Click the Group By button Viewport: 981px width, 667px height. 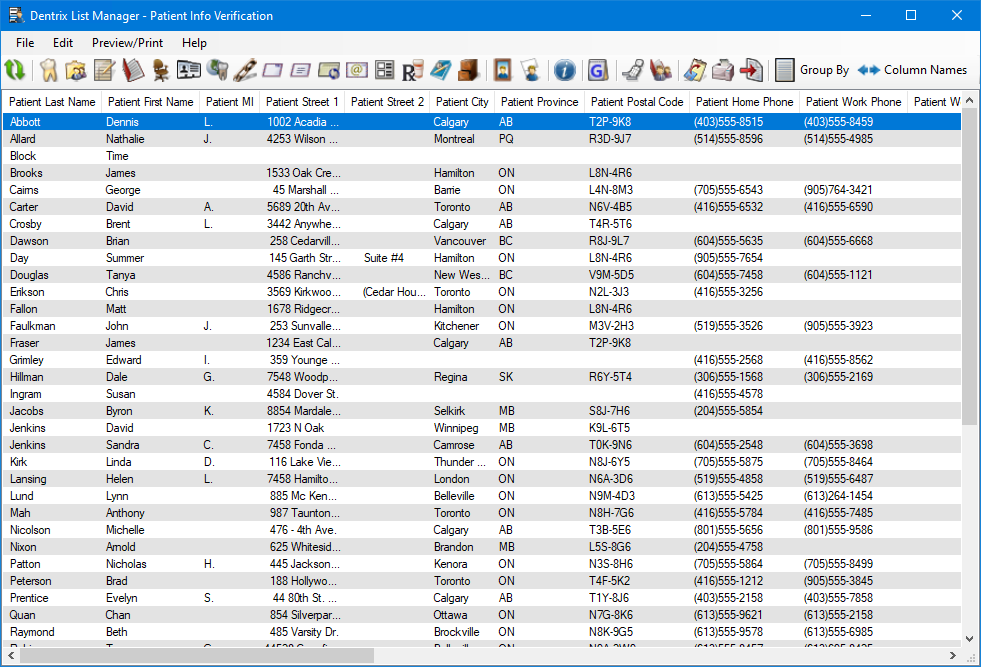click(x=811, y=69)
